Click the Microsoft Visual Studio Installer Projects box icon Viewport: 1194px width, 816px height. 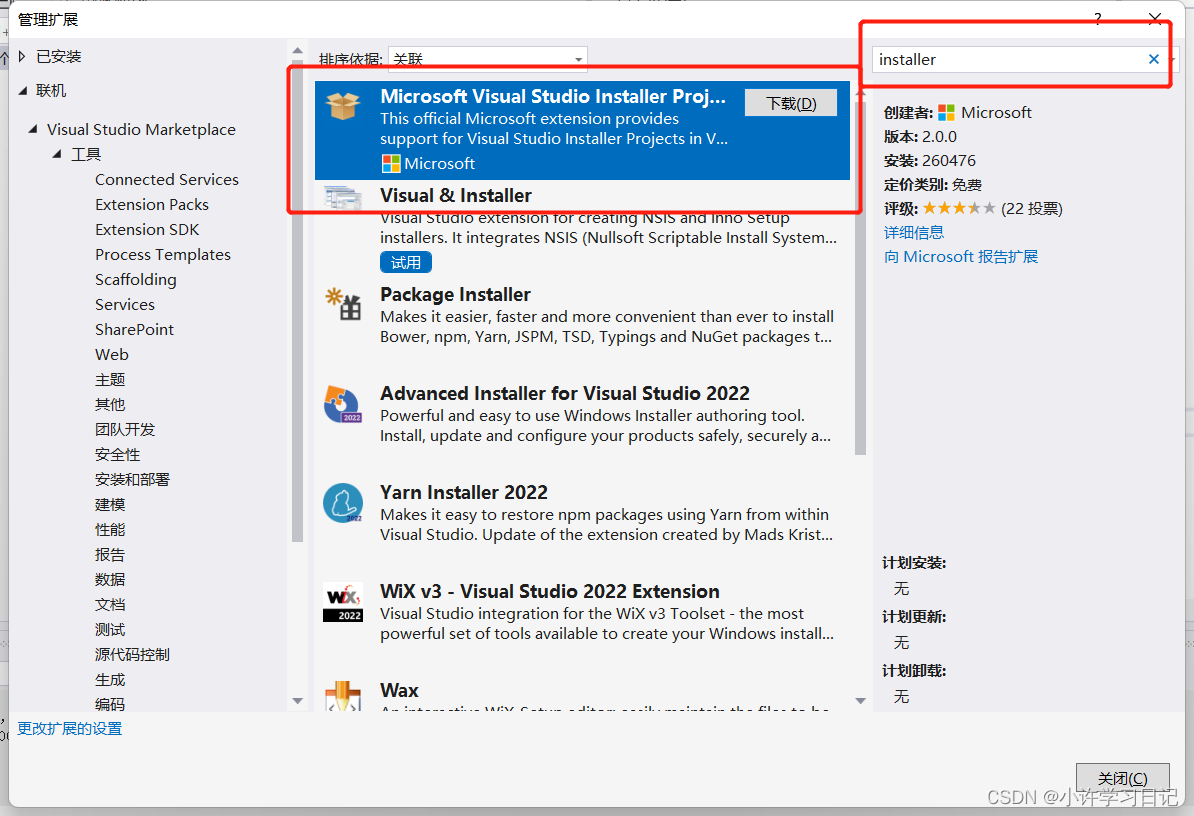(343, 105)
